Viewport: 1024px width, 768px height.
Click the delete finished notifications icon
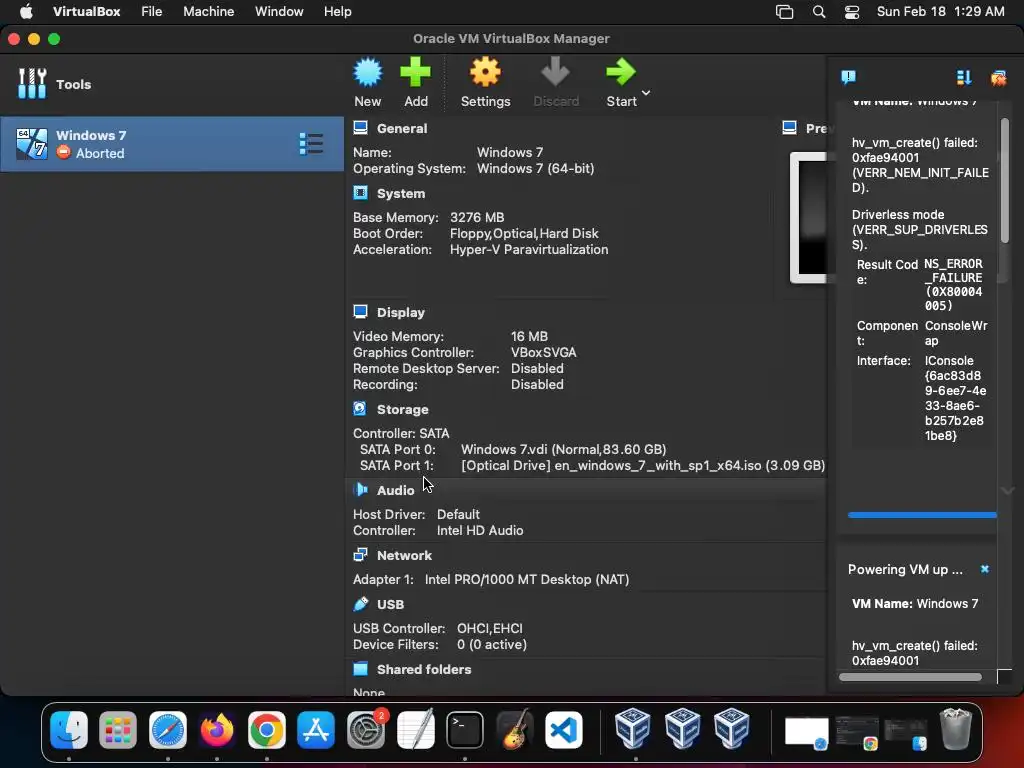(x=998, y=78)
